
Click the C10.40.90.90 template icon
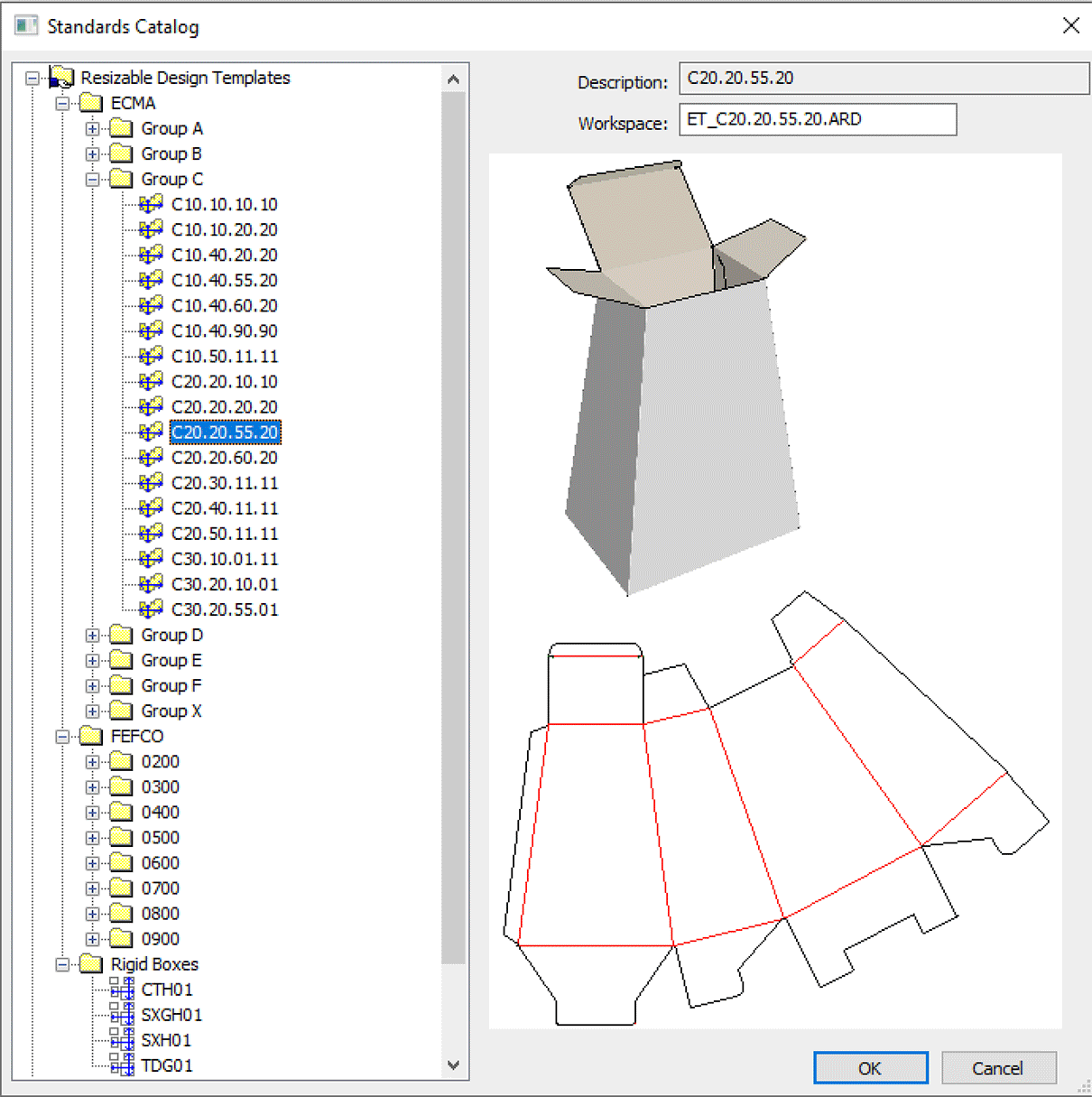pos(151,330)
